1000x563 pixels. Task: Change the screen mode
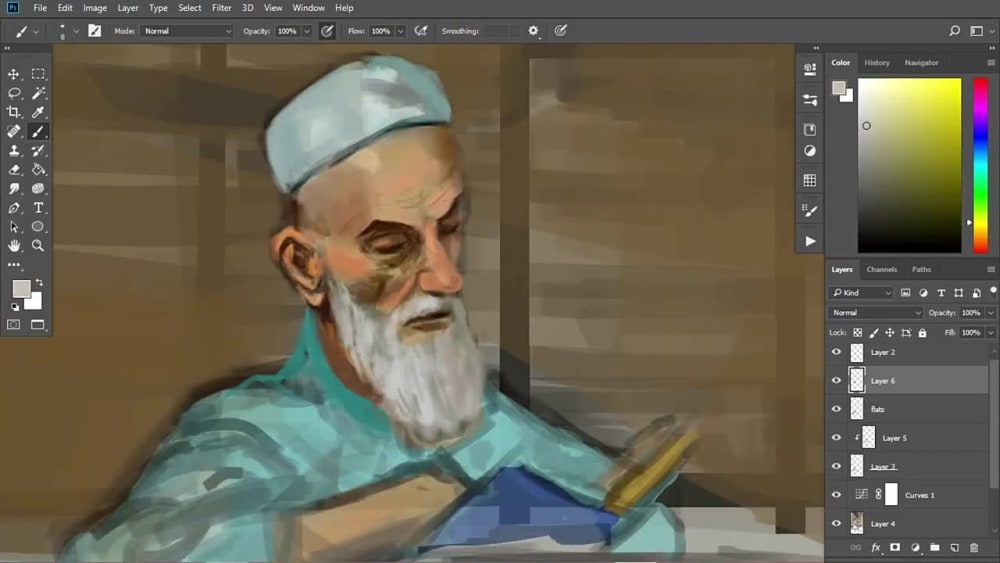[38, 325]
